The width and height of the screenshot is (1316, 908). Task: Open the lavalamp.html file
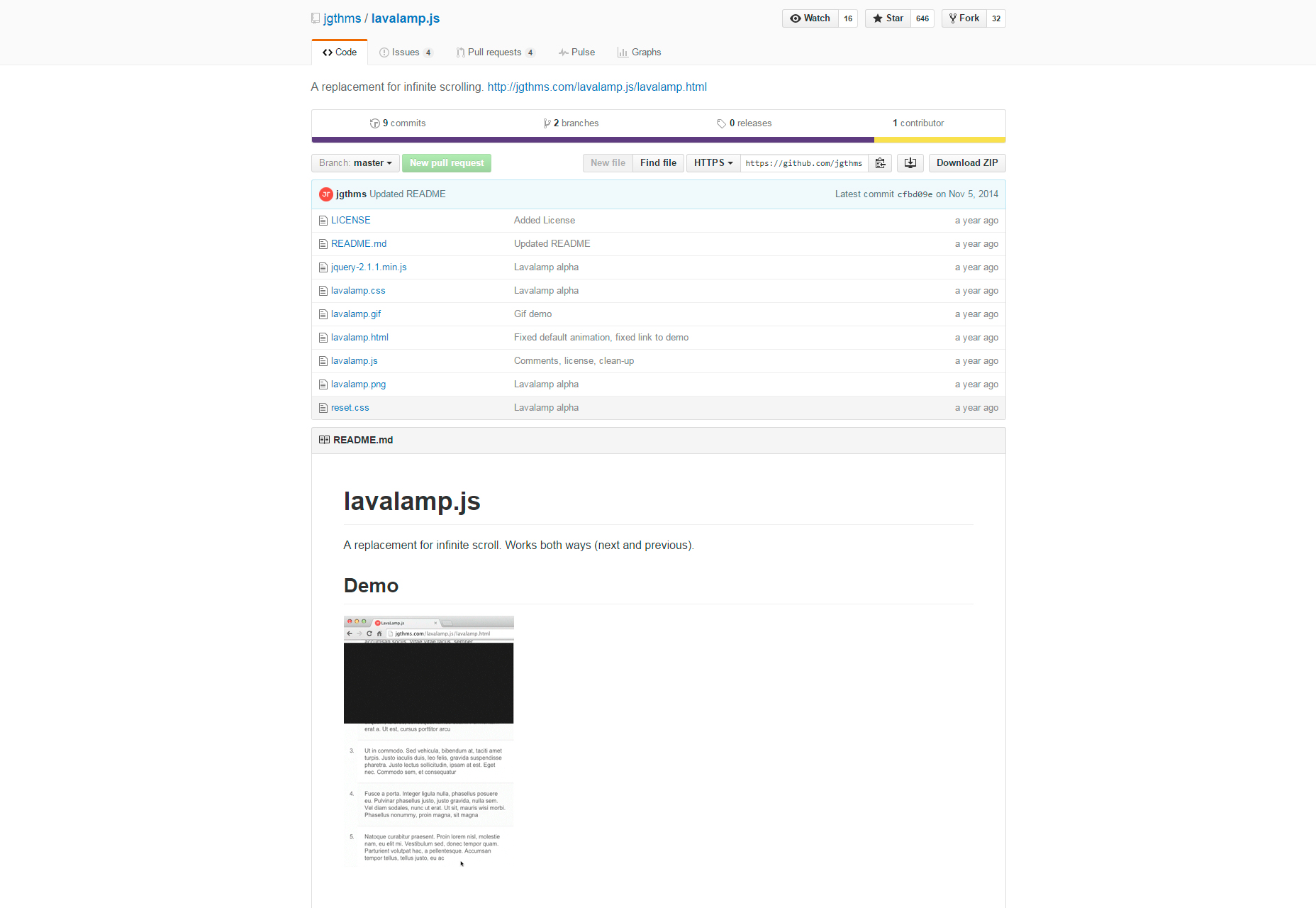(359, 338)
